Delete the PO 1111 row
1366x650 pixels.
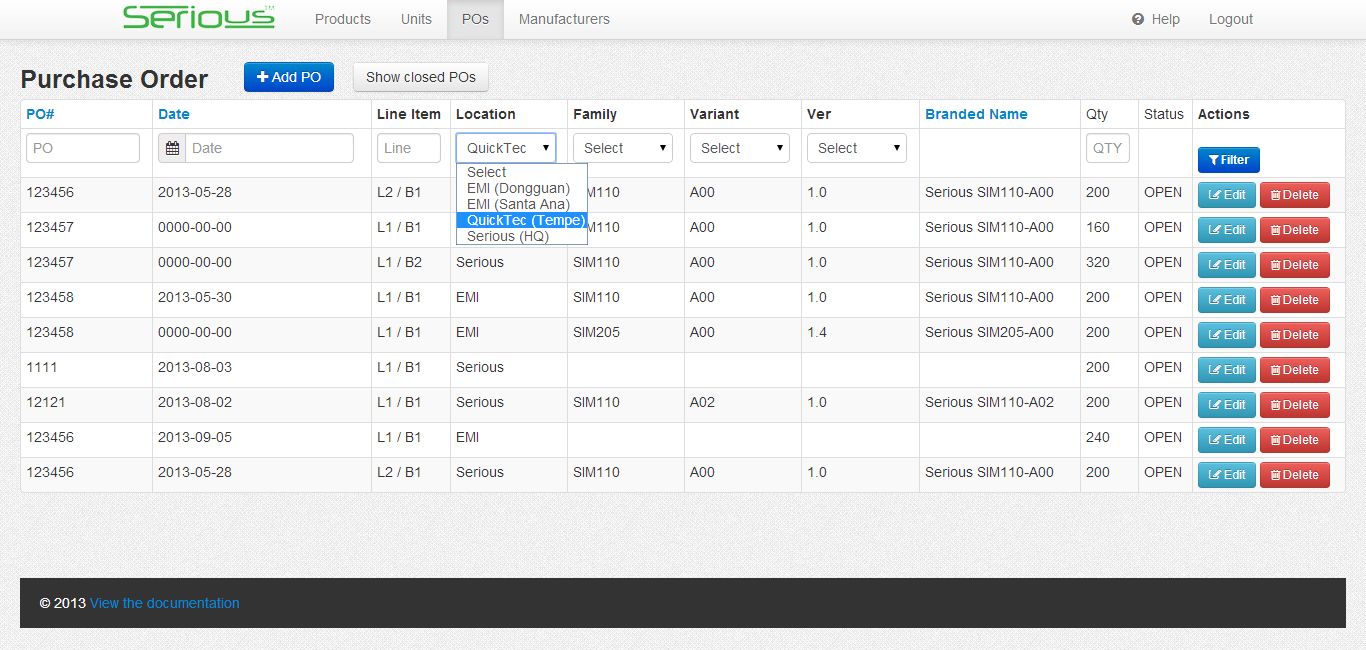pyautogui.click(x=1294, y=370)
